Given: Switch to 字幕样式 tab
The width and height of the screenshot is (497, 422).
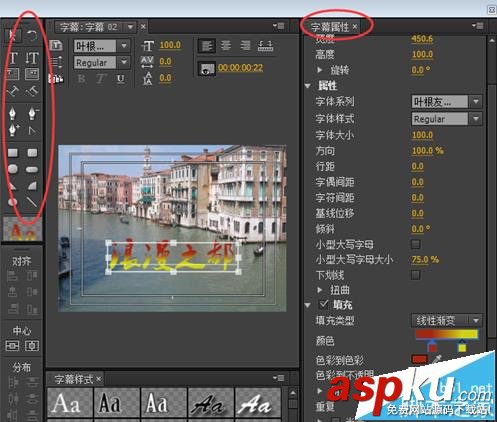Looking at the screenshot, I should [74, 379].
